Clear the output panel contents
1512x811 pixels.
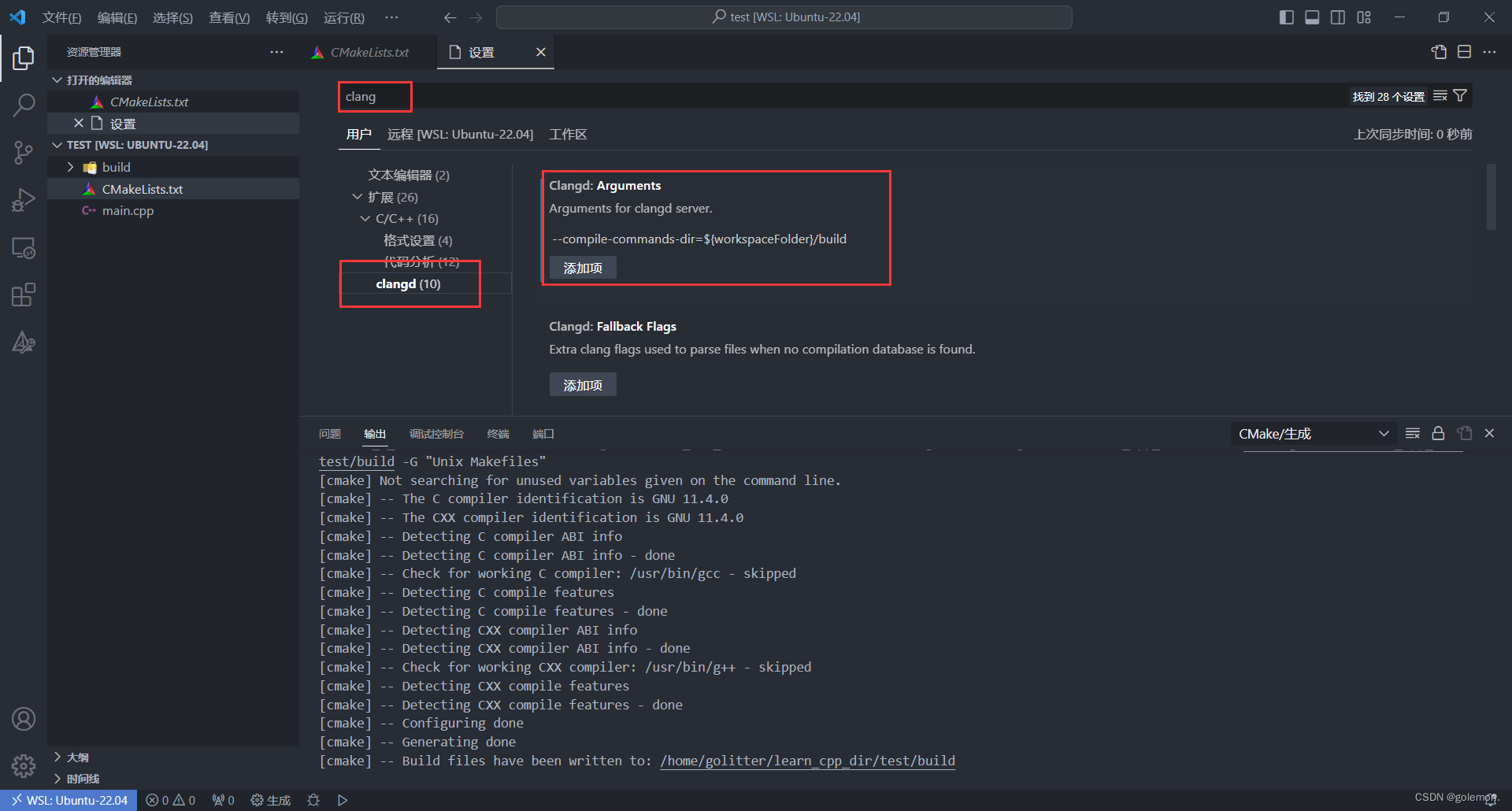point(1413,434)
